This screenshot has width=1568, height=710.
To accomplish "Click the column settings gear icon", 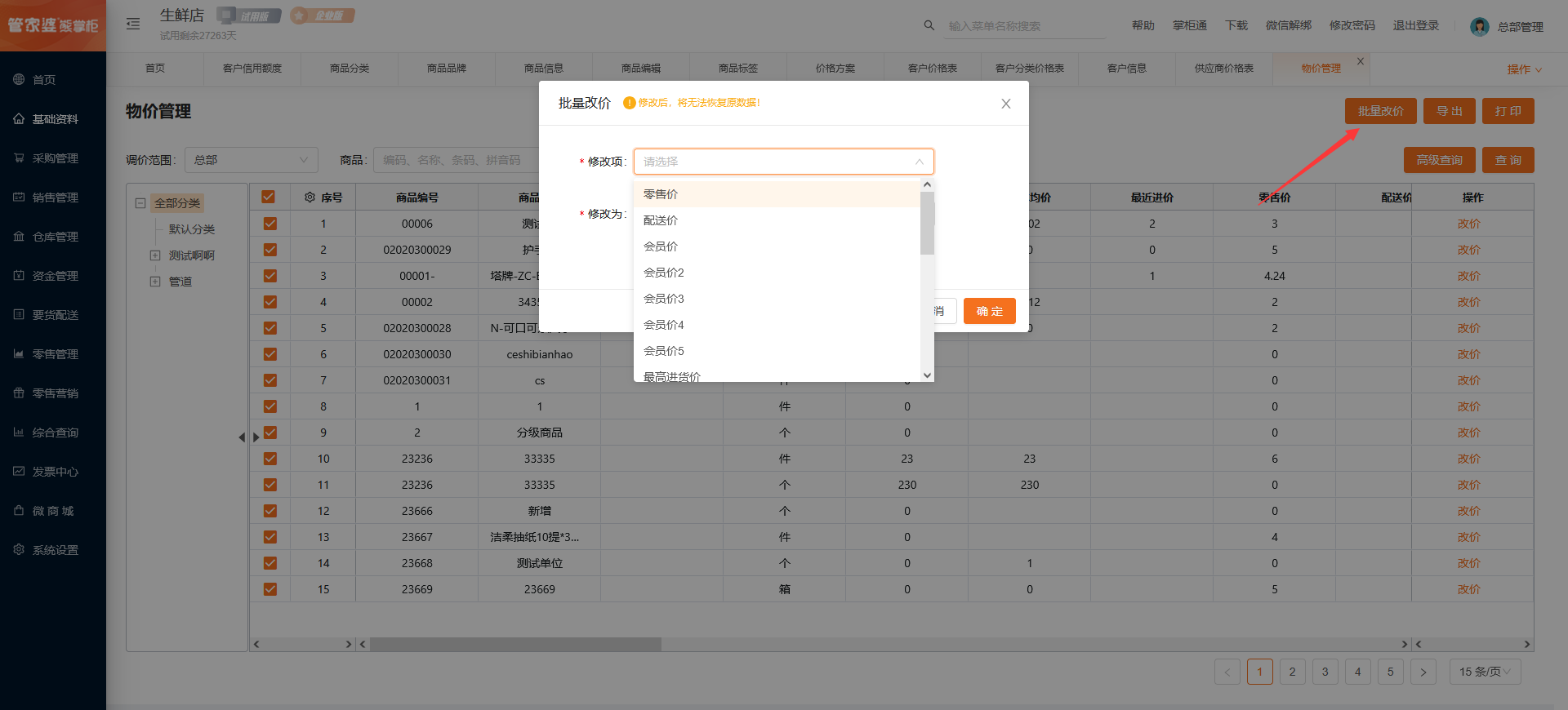I will (310, 197).
